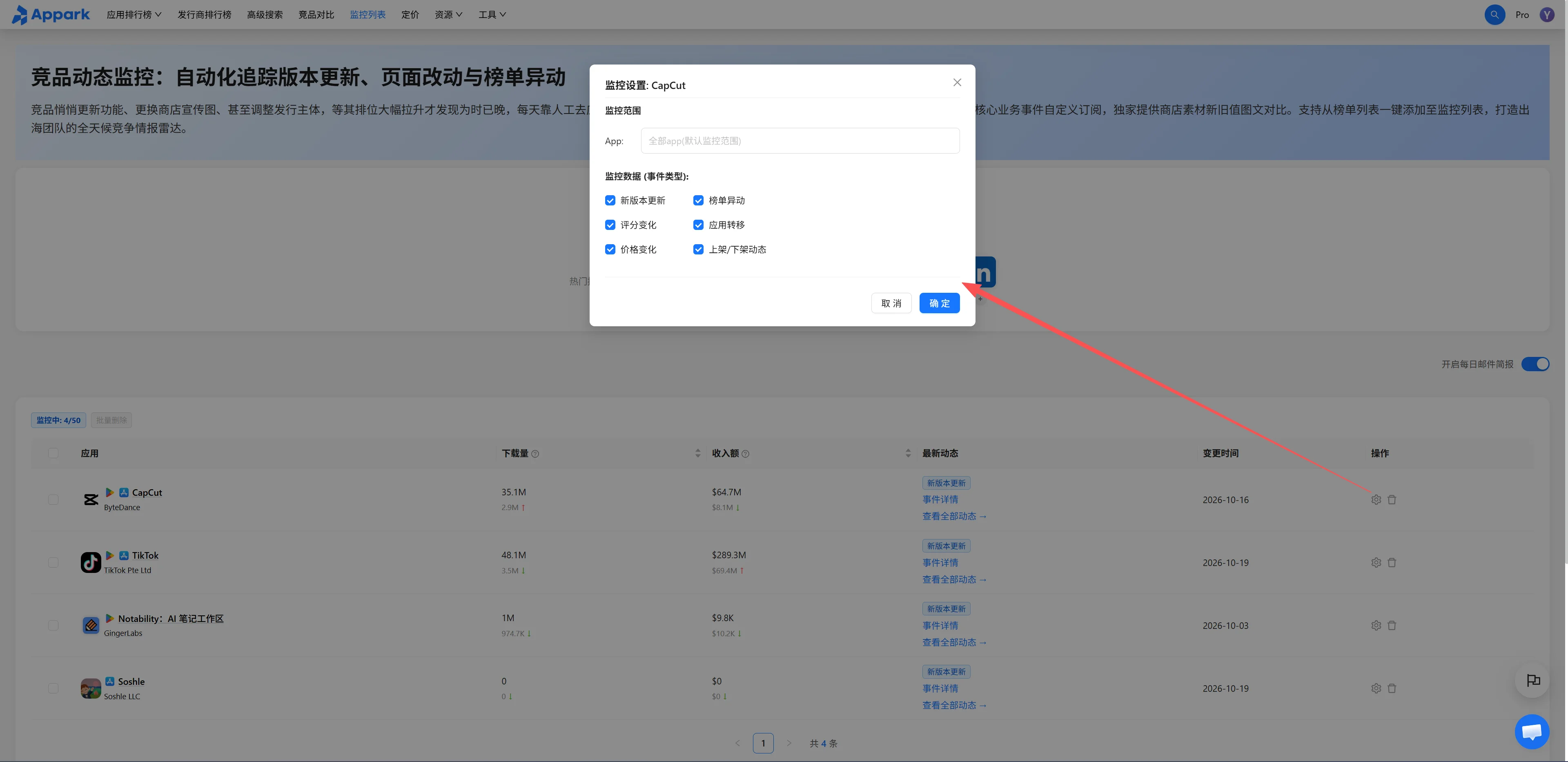Sort by 收入额 column arrows
The height and width of the screenshot is (762, 1568).
tap(908, 453)
